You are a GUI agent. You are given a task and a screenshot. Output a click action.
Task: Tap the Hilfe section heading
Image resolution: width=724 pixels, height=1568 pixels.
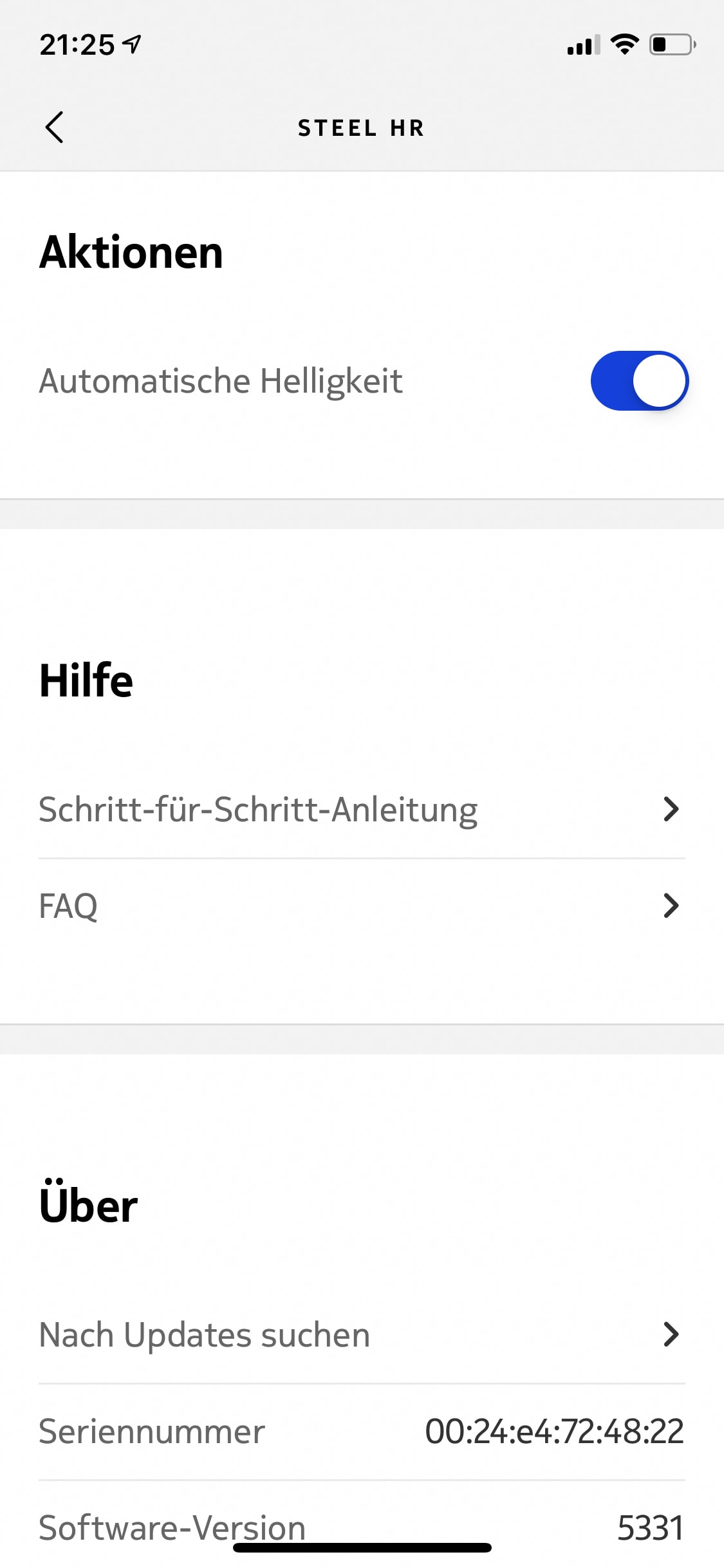86,680
